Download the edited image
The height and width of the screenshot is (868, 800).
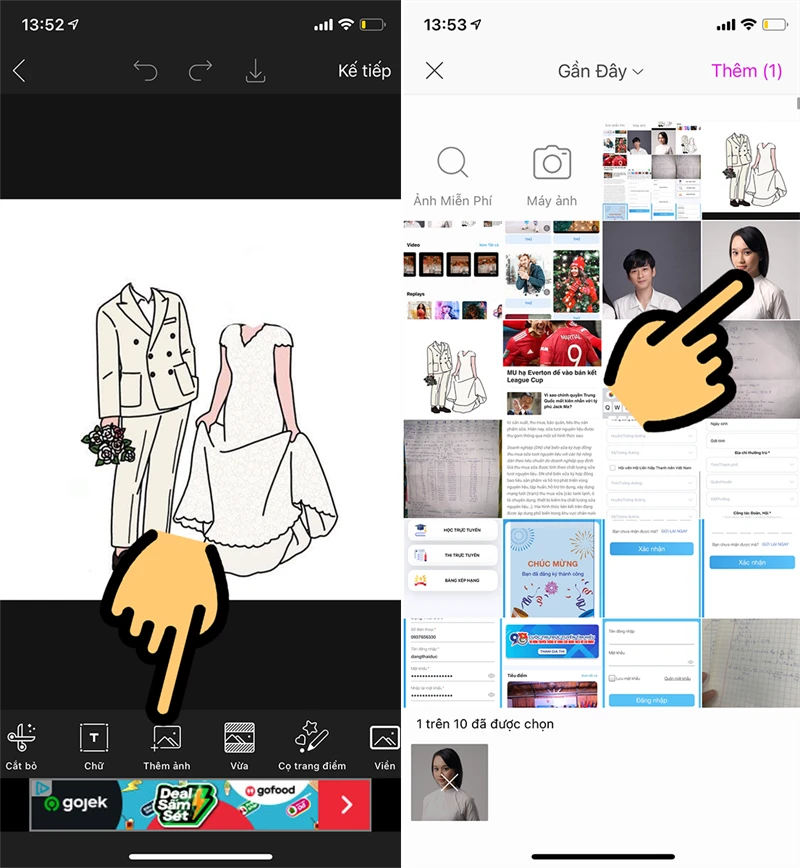coord(255,71)
